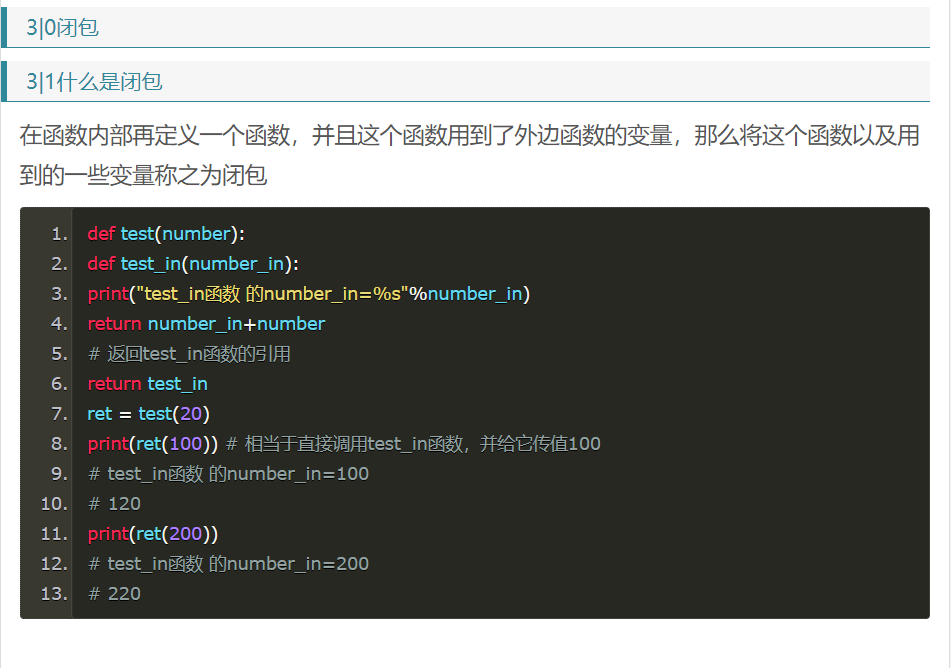Click the paragraph line starting "在函数内部再定义一个函数"

click(469, 135)
